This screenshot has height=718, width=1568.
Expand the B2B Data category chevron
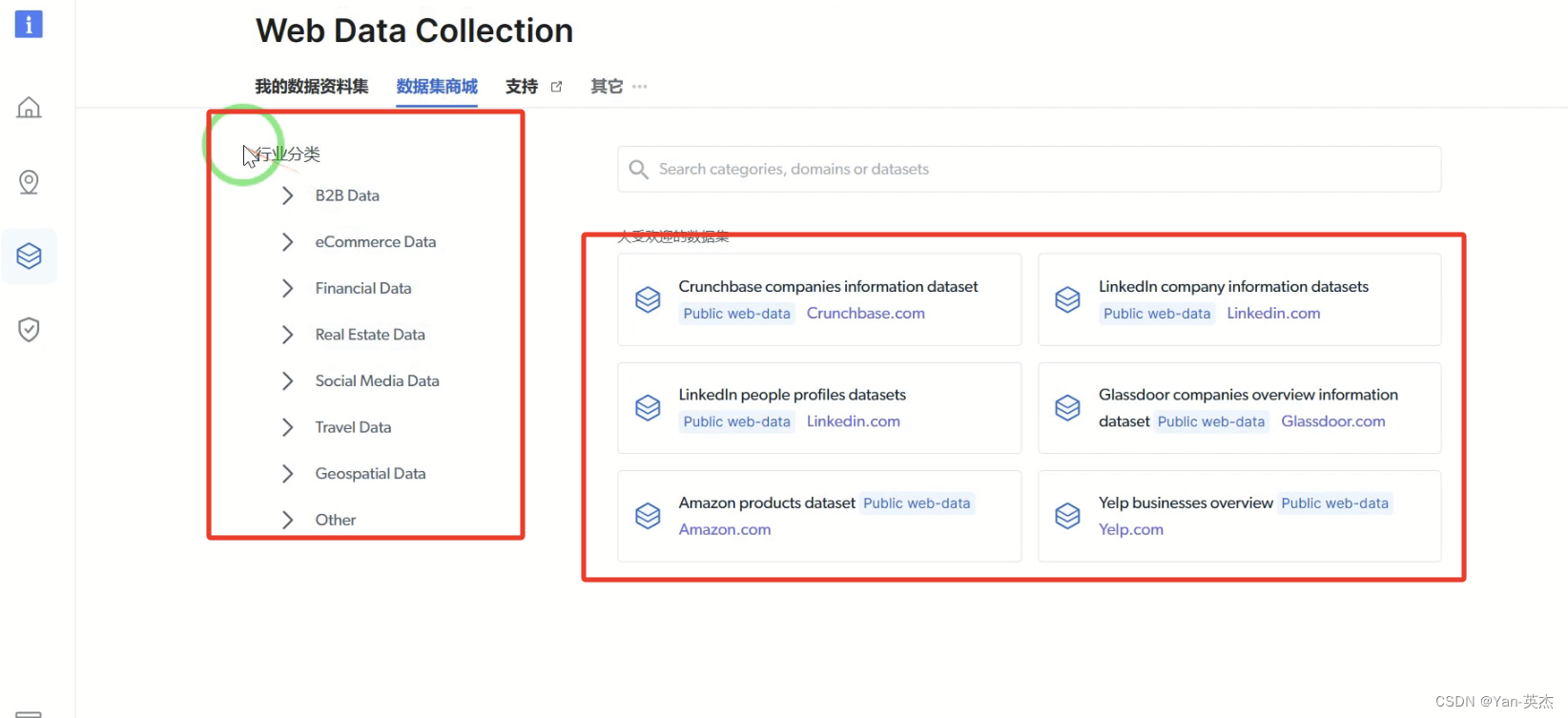tap(287, 195)
